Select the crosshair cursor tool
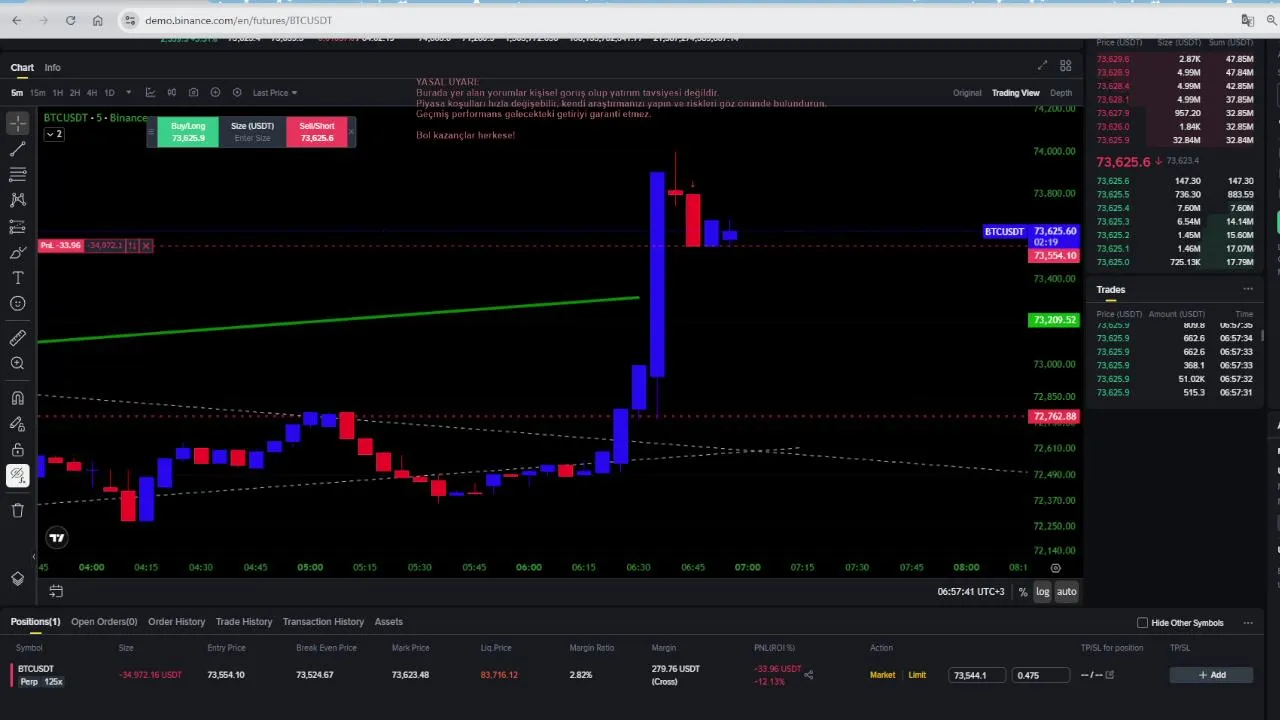 pyautogui.click(x=17, y=123)
